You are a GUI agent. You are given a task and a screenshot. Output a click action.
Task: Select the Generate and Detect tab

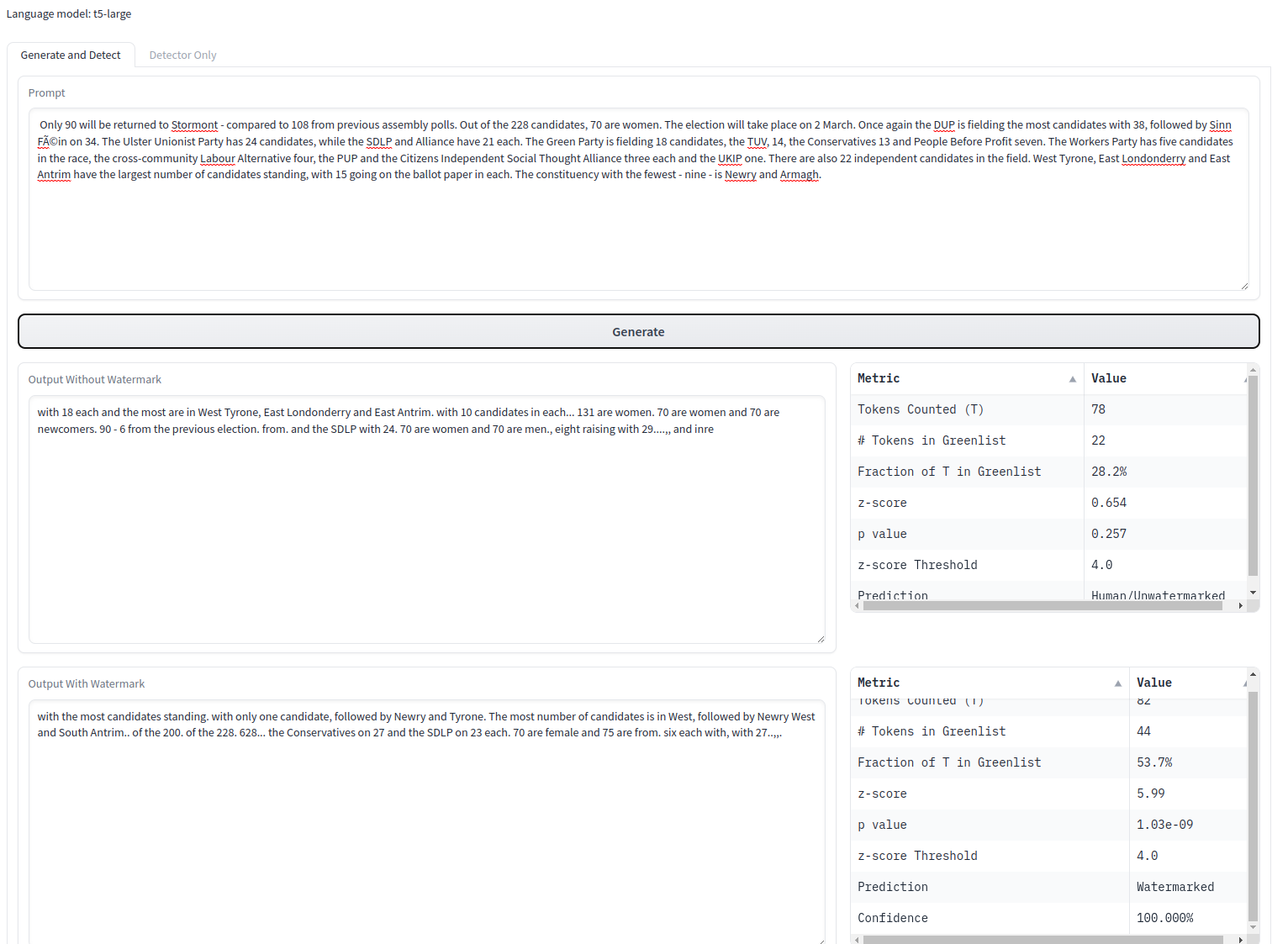coord(71,55)
